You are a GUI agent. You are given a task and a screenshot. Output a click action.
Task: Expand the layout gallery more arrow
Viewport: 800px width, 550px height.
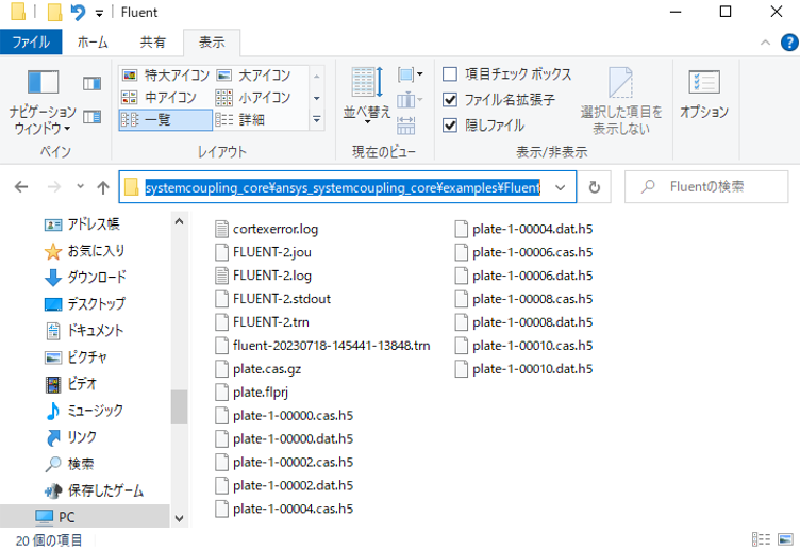pos(317,119)
